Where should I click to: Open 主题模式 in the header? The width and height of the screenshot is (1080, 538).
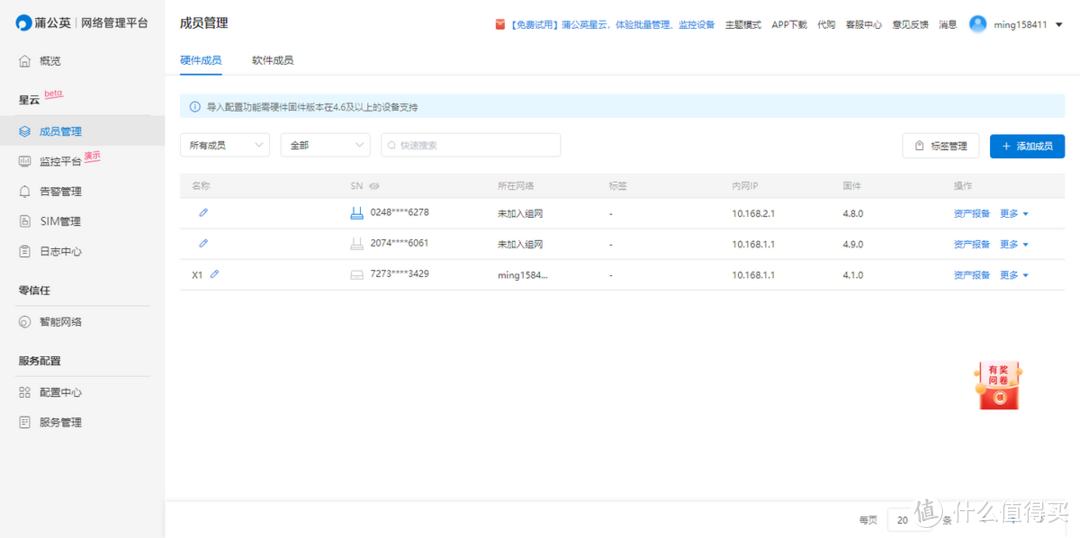point(743,25)
